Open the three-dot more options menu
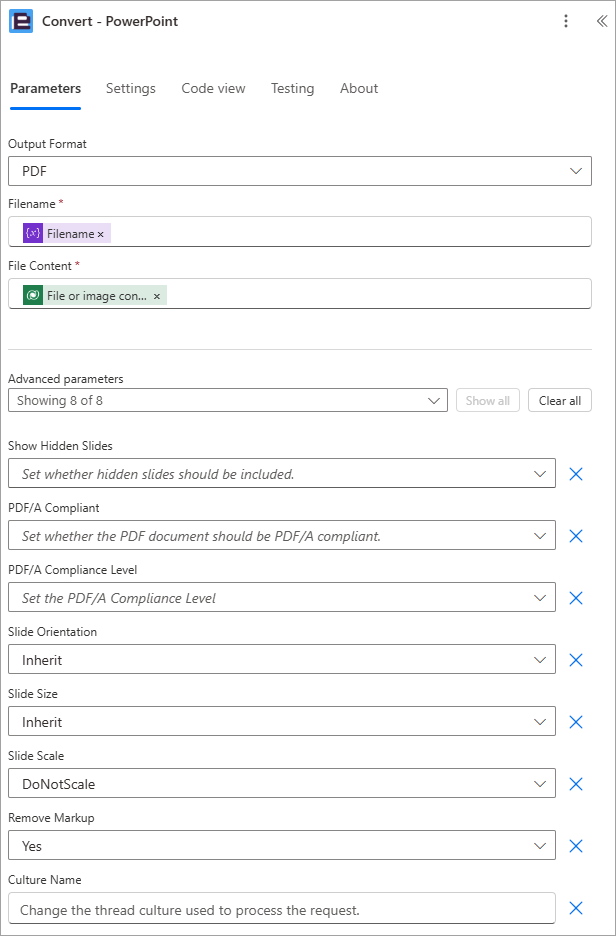This screenshot has width=616, height=936. coord(566,21)
